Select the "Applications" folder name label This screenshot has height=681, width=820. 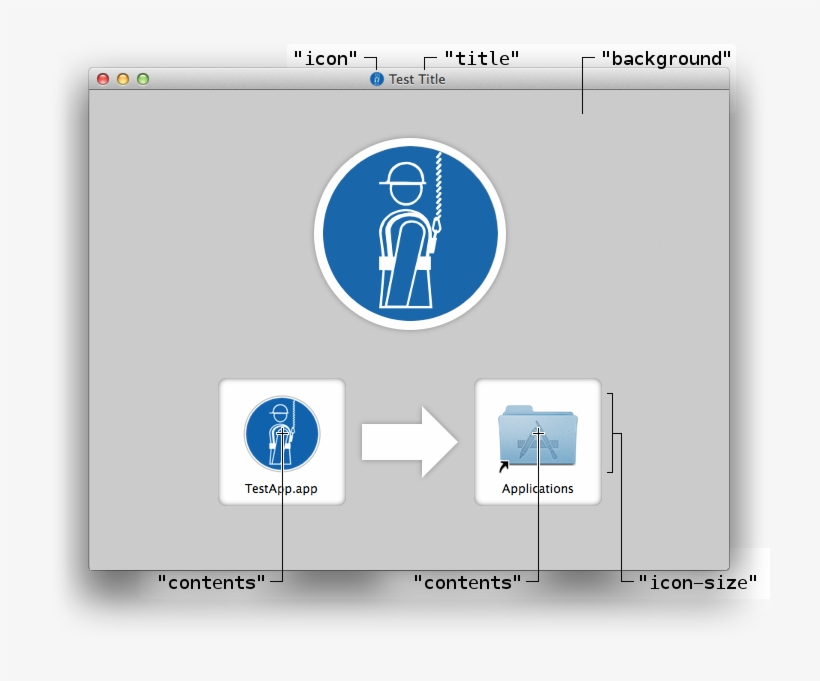click(538, 490)
